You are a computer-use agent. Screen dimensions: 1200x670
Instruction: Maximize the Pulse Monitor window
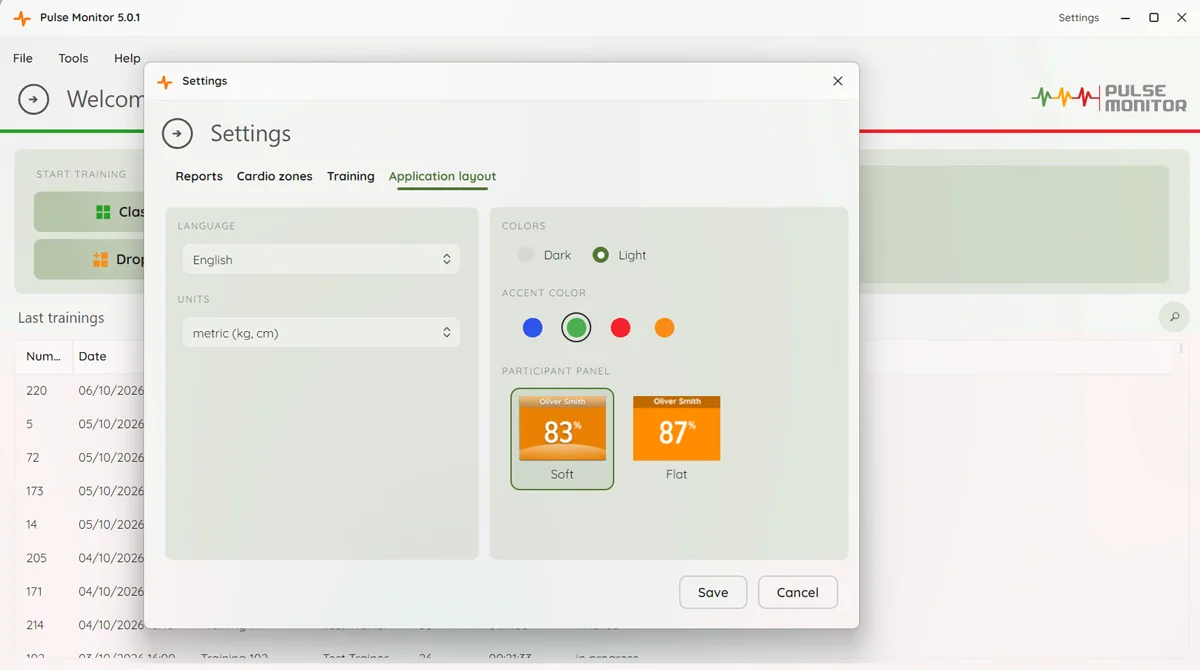tap(1154, 18)
